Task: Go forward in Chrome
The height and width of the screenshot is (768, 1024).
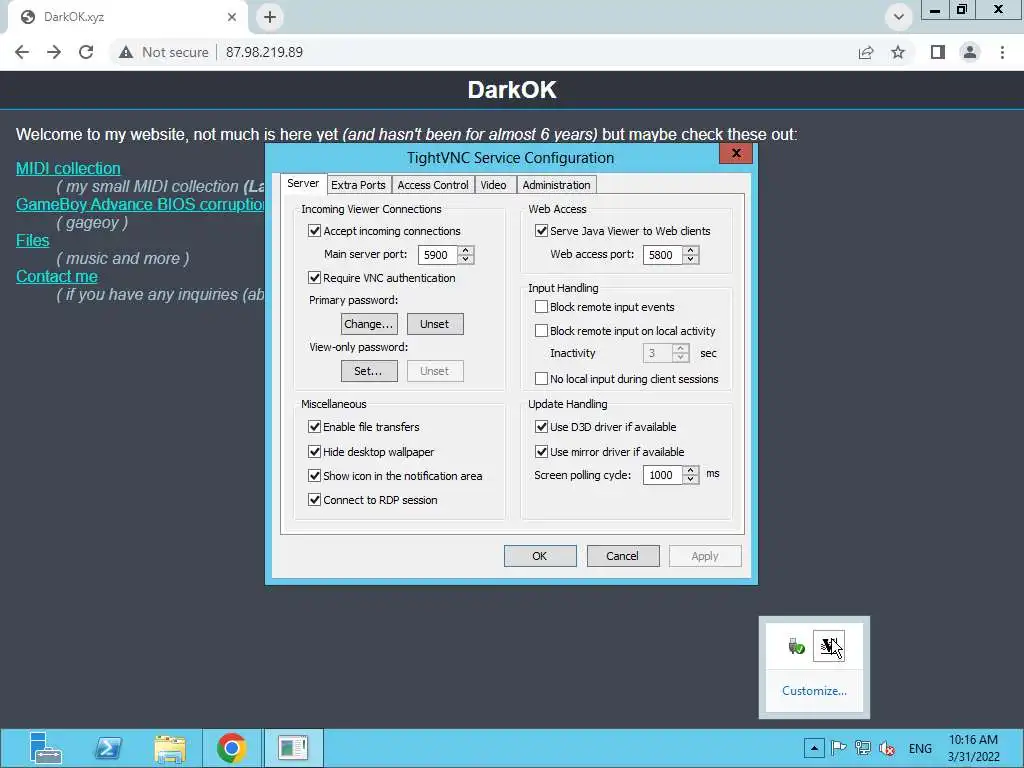Action: click(54, 52)
